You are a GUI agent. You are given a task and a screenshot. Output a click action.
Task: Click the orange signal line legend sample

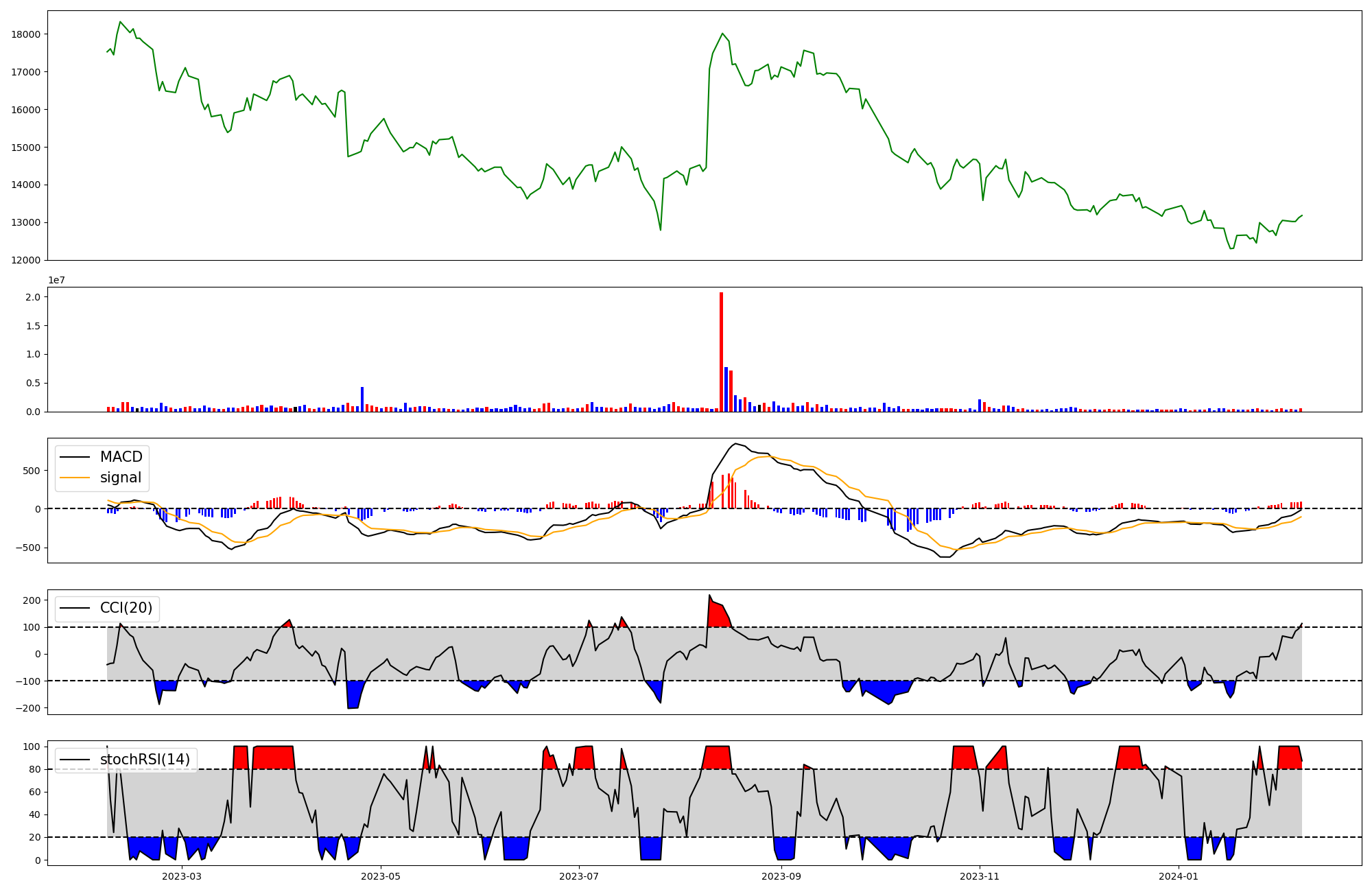coord(75,478)
